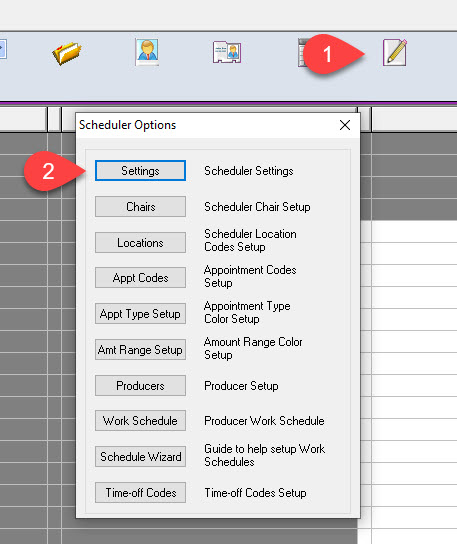This screenshot has width=457, height=545.
Task: Click the Producers button
Action: pos(140,386)
